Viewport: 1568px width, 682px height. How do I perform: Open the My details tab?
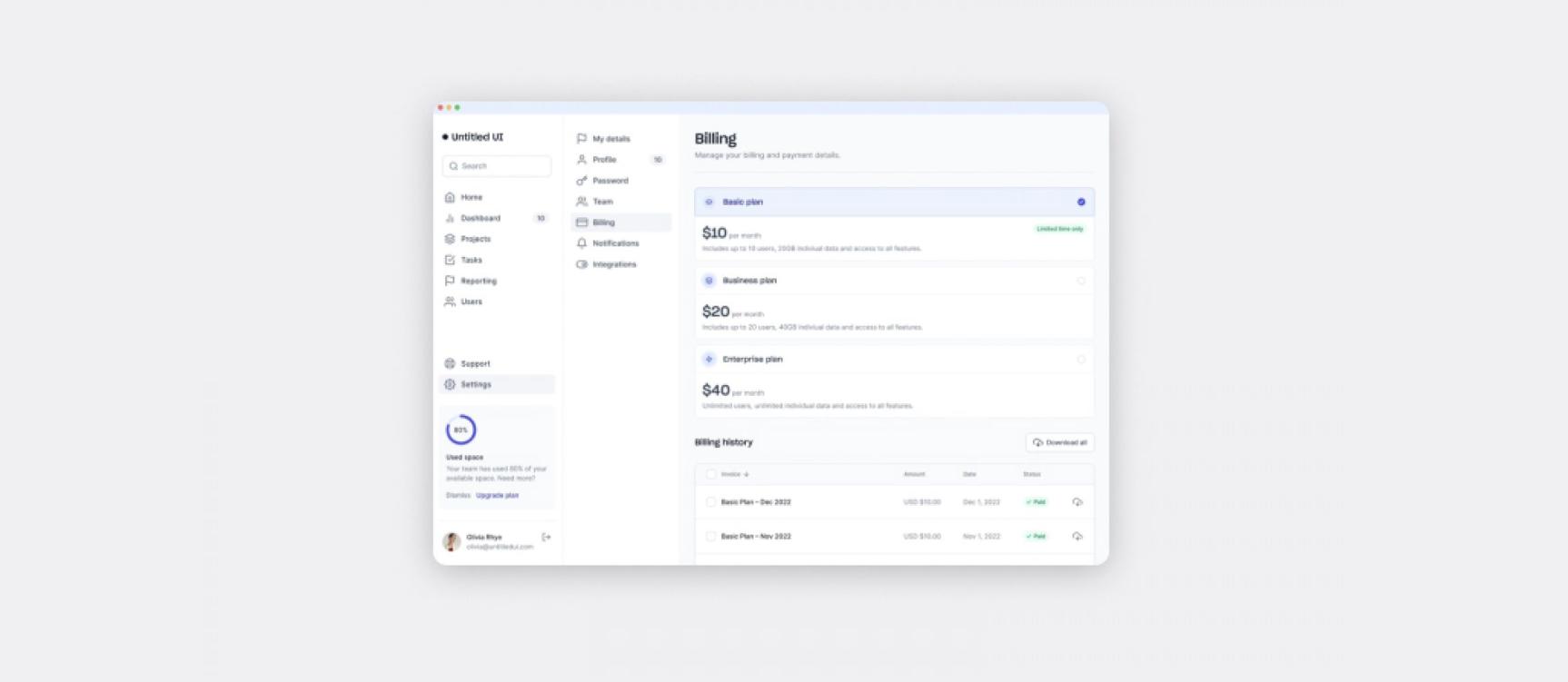point(610,139)
